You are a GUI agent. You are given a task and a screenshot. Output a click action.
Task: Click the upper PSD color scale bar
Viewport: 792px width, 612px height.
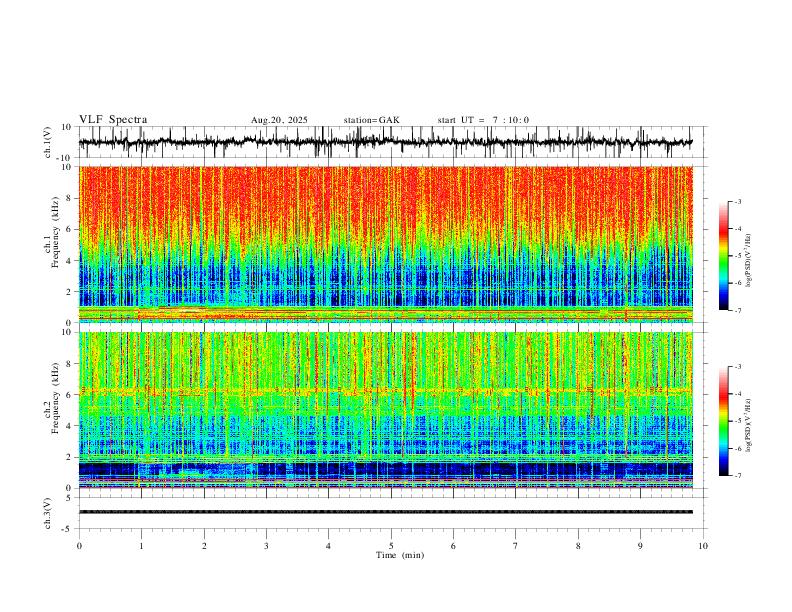723,256
